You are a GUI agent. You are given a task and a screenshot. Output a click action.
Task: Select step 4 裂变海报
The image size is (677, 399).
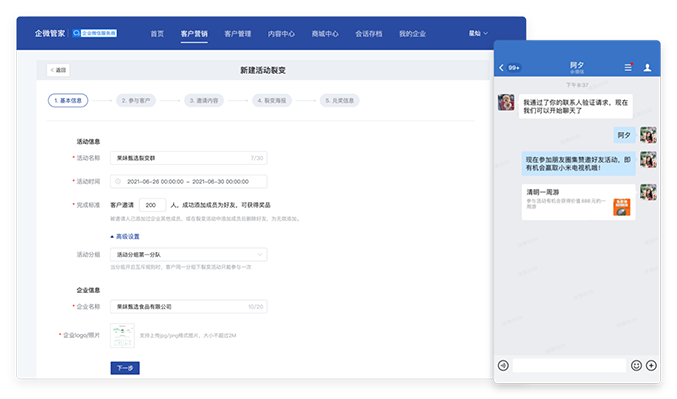272,101
